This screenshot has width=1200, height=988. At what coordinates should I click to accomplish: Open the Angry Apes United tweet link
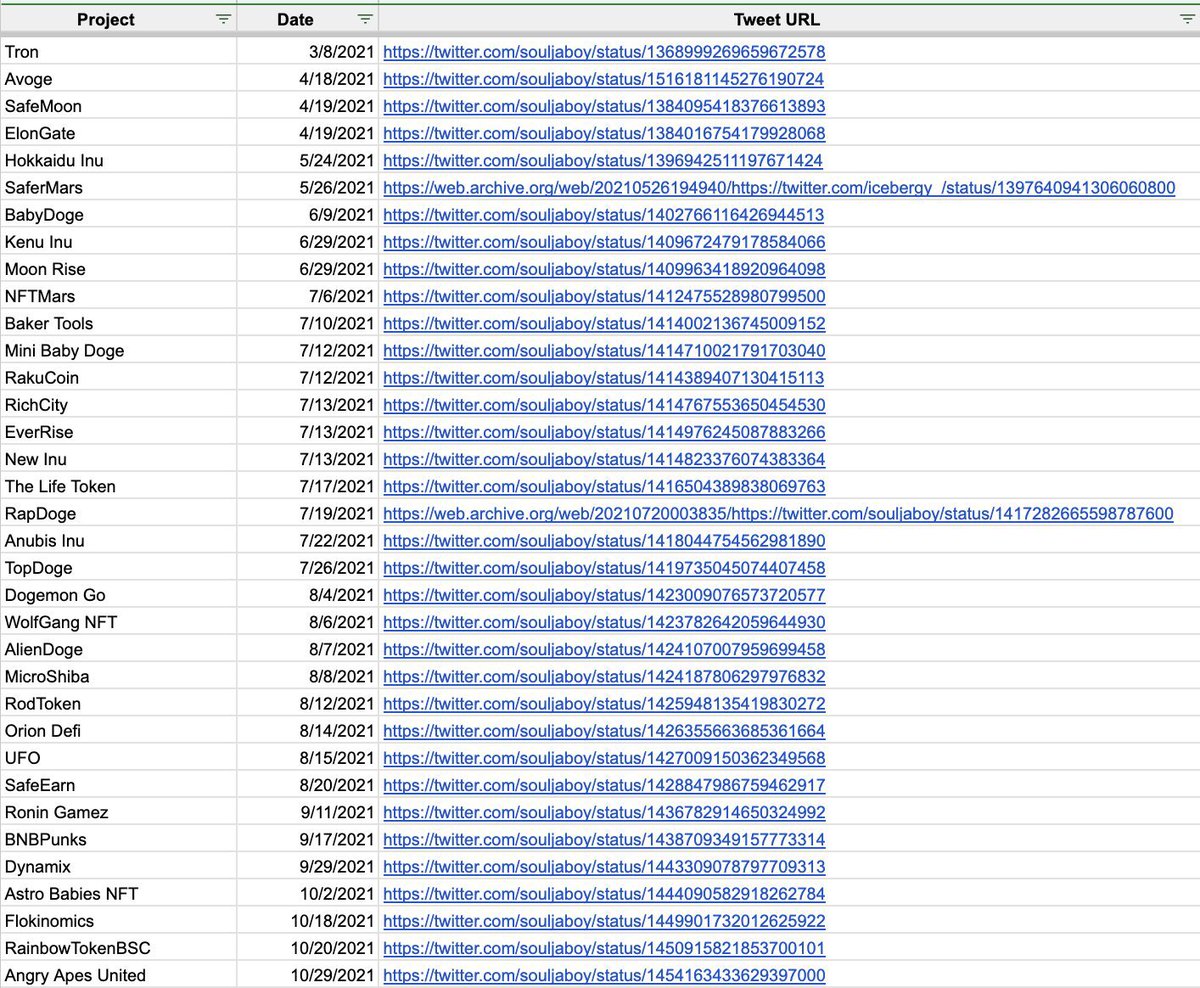coord(604,975)
